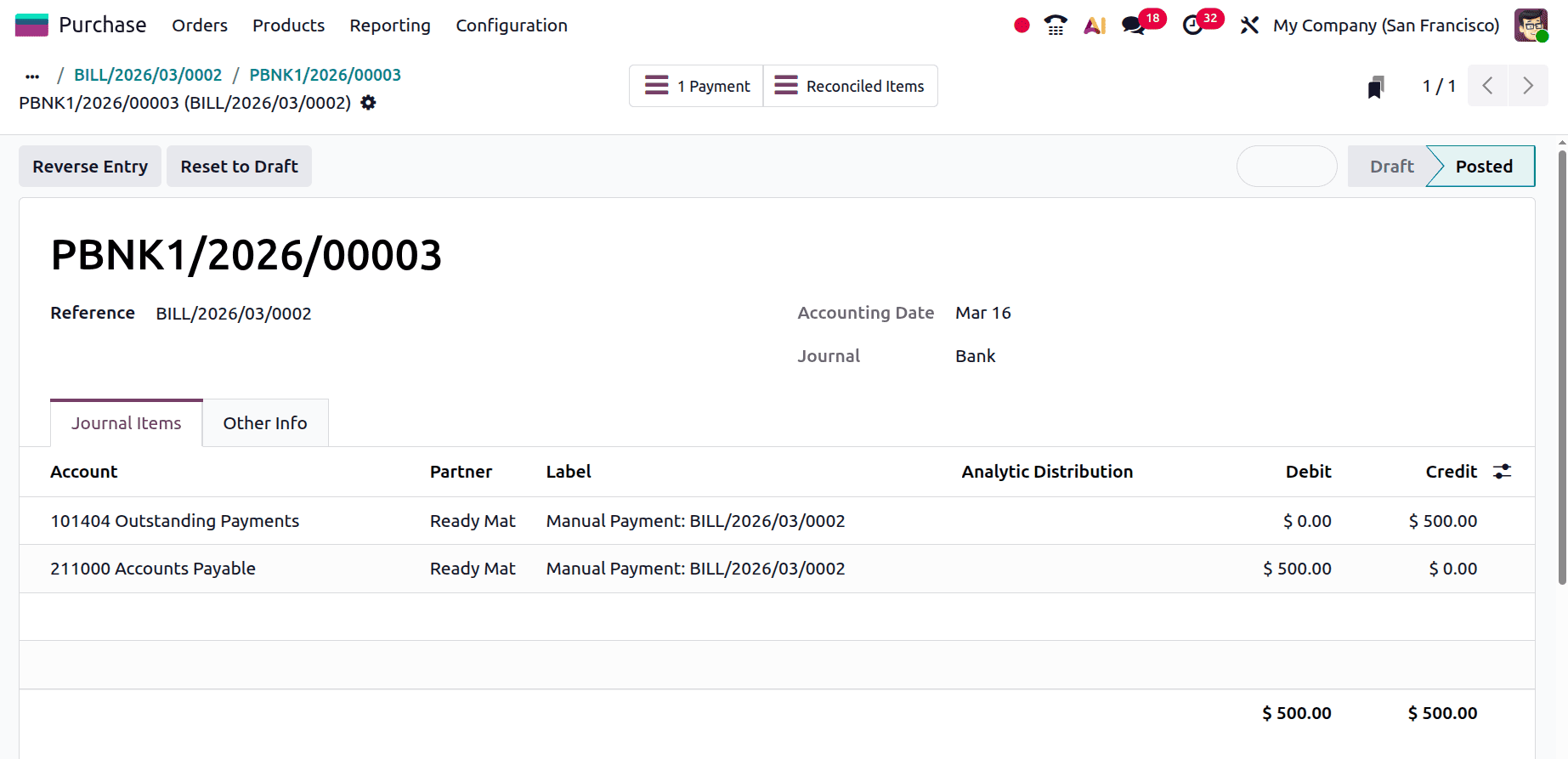Open the 1 Payment smart button
1568x759 pixels.
point(696,86)
